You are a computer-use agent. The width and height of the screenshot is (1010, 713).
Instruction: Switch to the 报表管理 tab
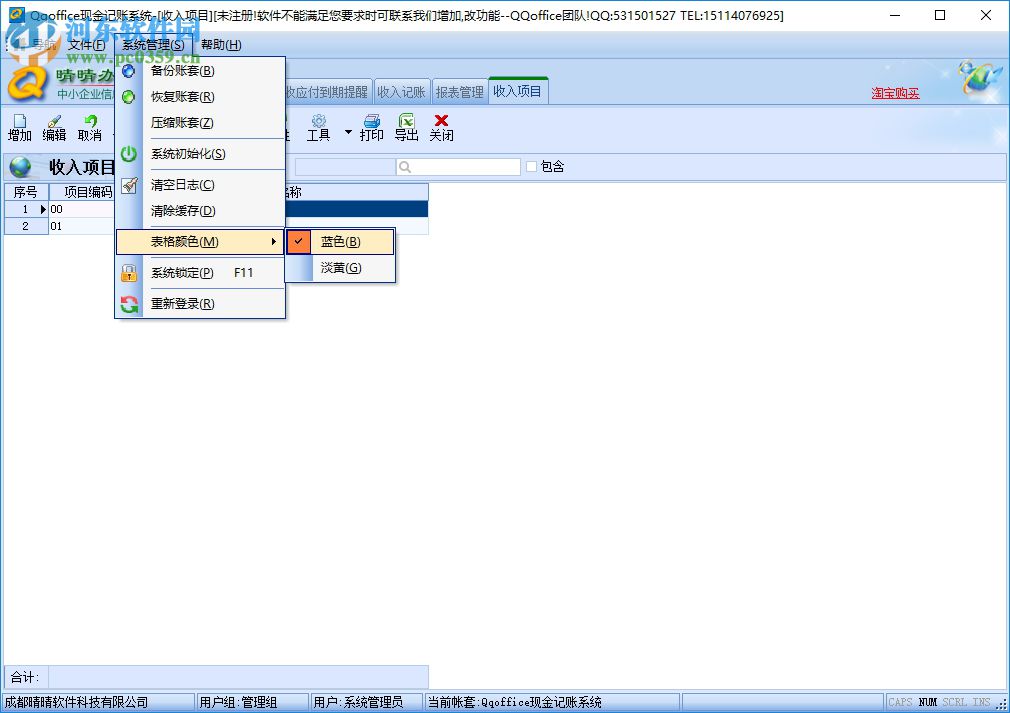pyautogui.click(x=459, y=89)
